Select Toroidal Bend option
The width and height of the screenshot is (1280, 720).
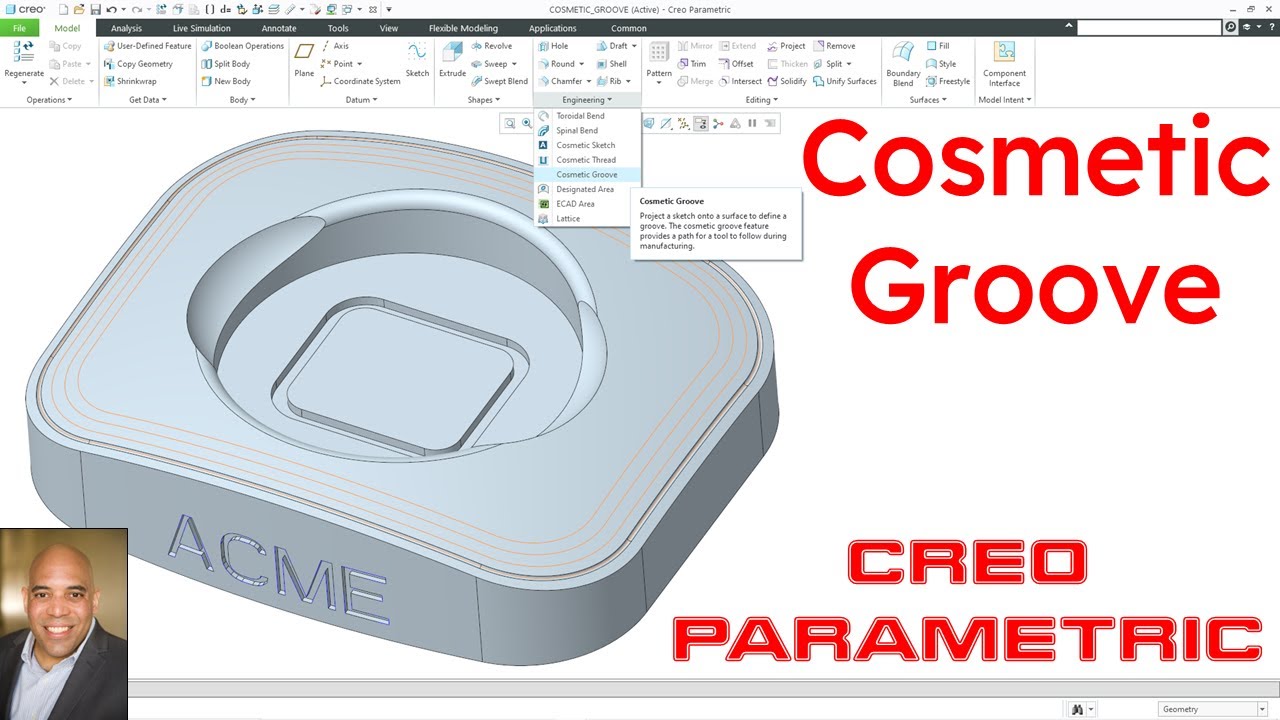[587, 116]
